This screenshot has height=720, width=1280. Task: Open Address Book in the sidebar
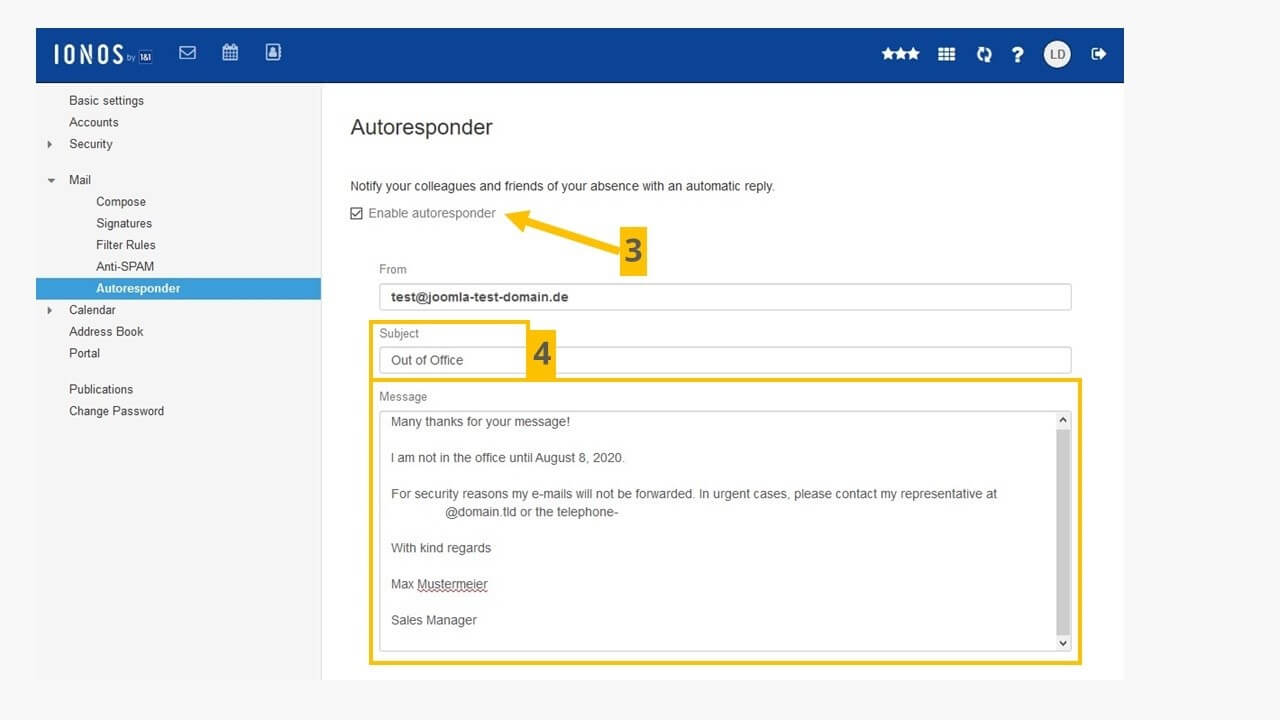coord(106,332)
